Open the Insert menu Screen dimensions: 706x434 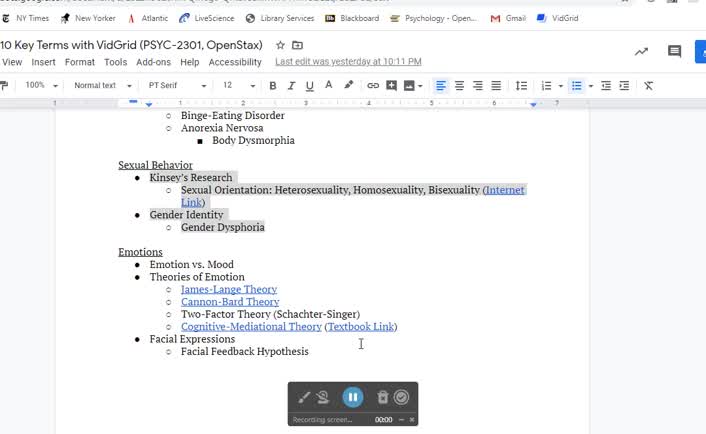click(43, 62)
